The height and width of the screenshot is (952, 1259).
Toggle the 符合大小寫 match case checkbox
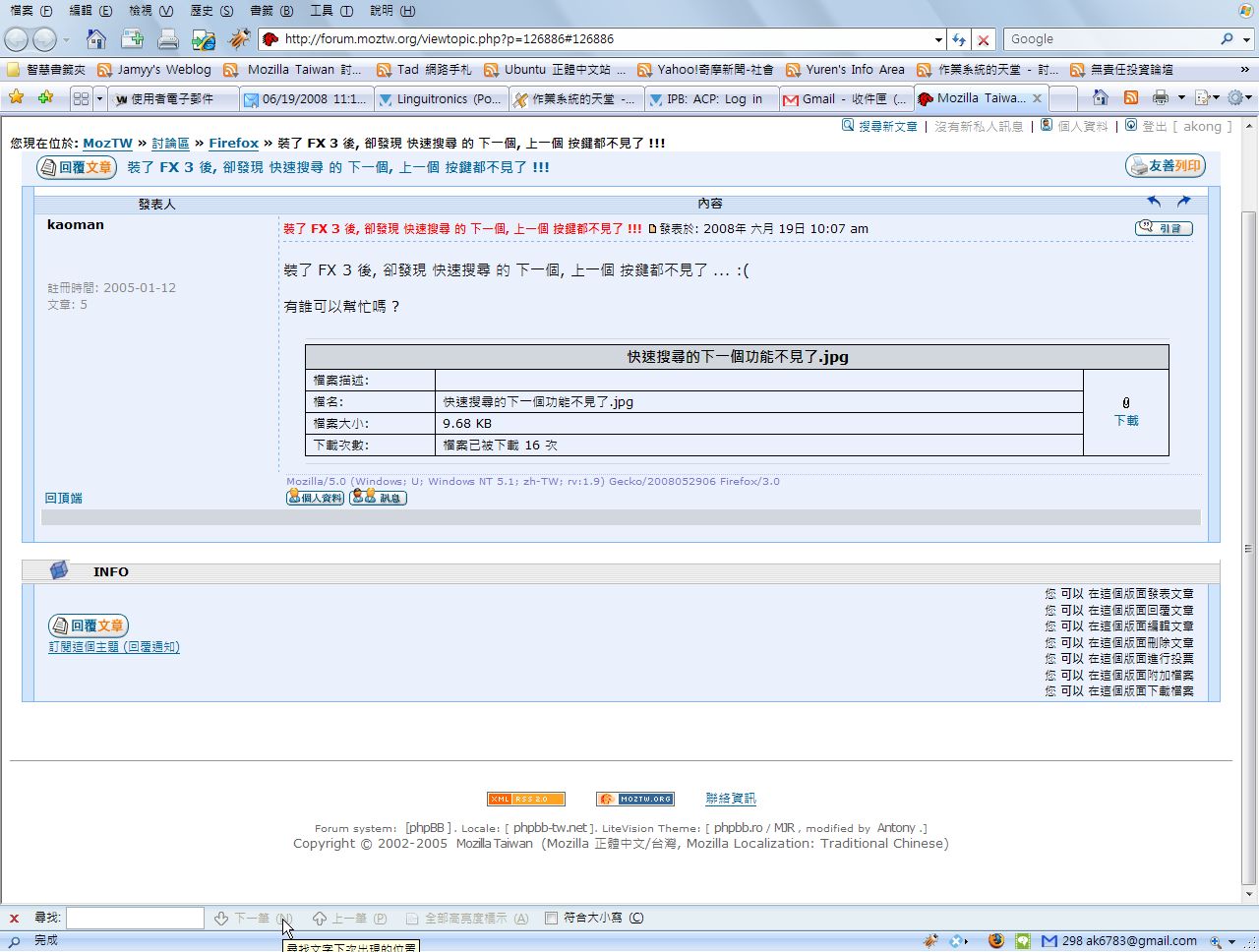click(551, 918)
